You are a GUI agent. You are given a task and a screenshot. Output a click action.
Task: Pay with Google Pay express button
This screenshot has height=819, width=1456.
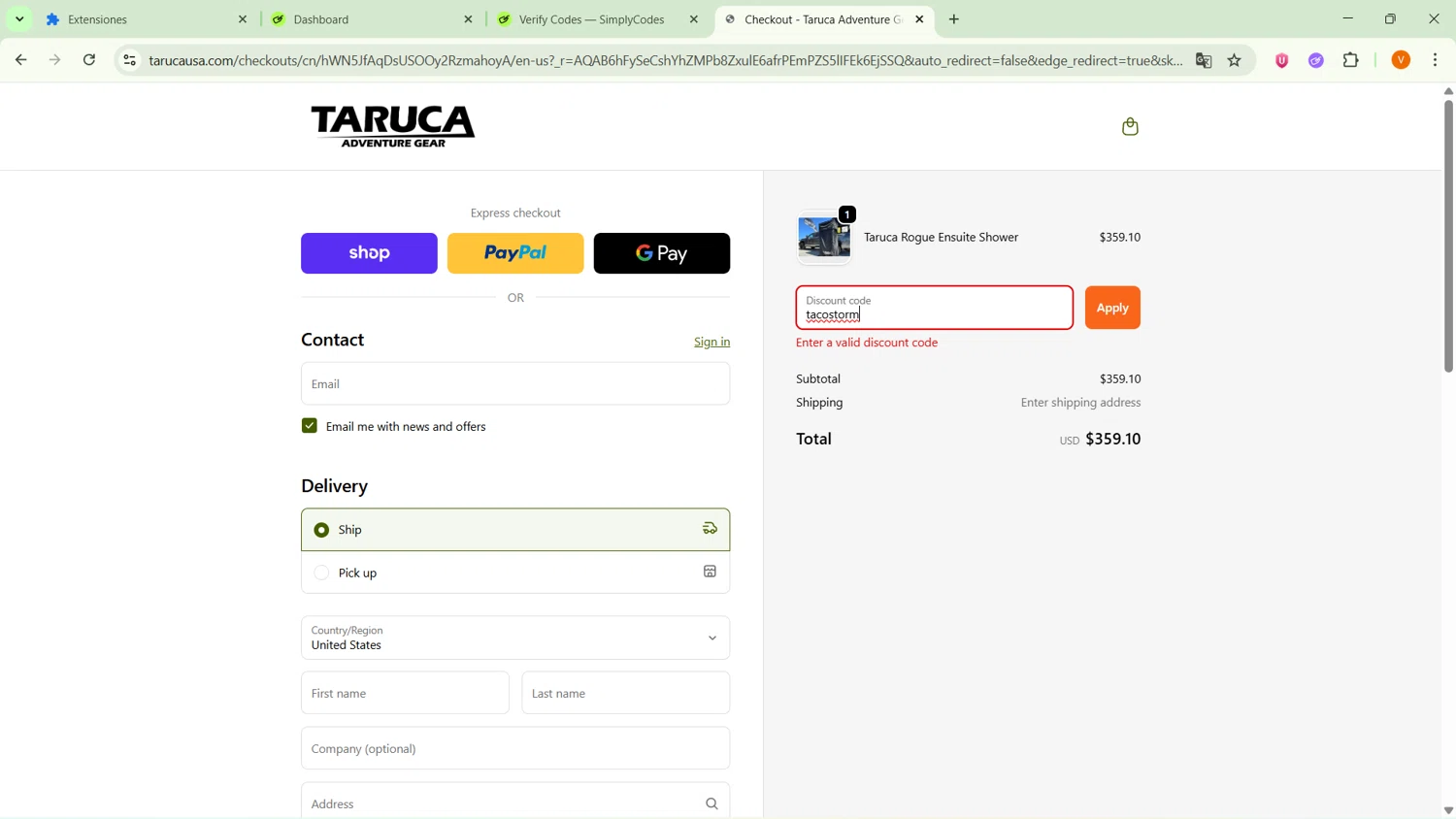(662, 253)
